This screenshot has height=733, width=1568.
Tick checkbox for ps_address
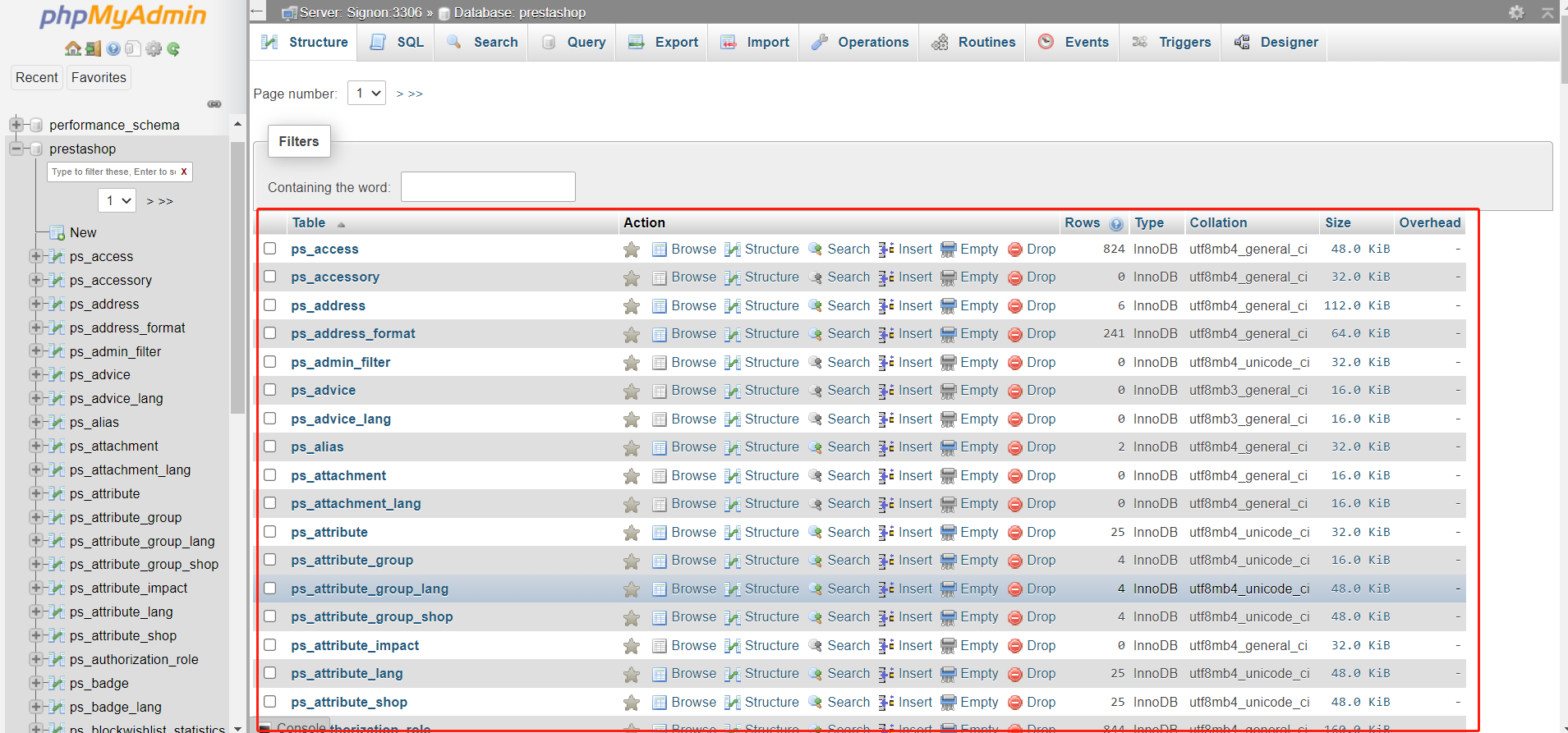tap(269, 305)
